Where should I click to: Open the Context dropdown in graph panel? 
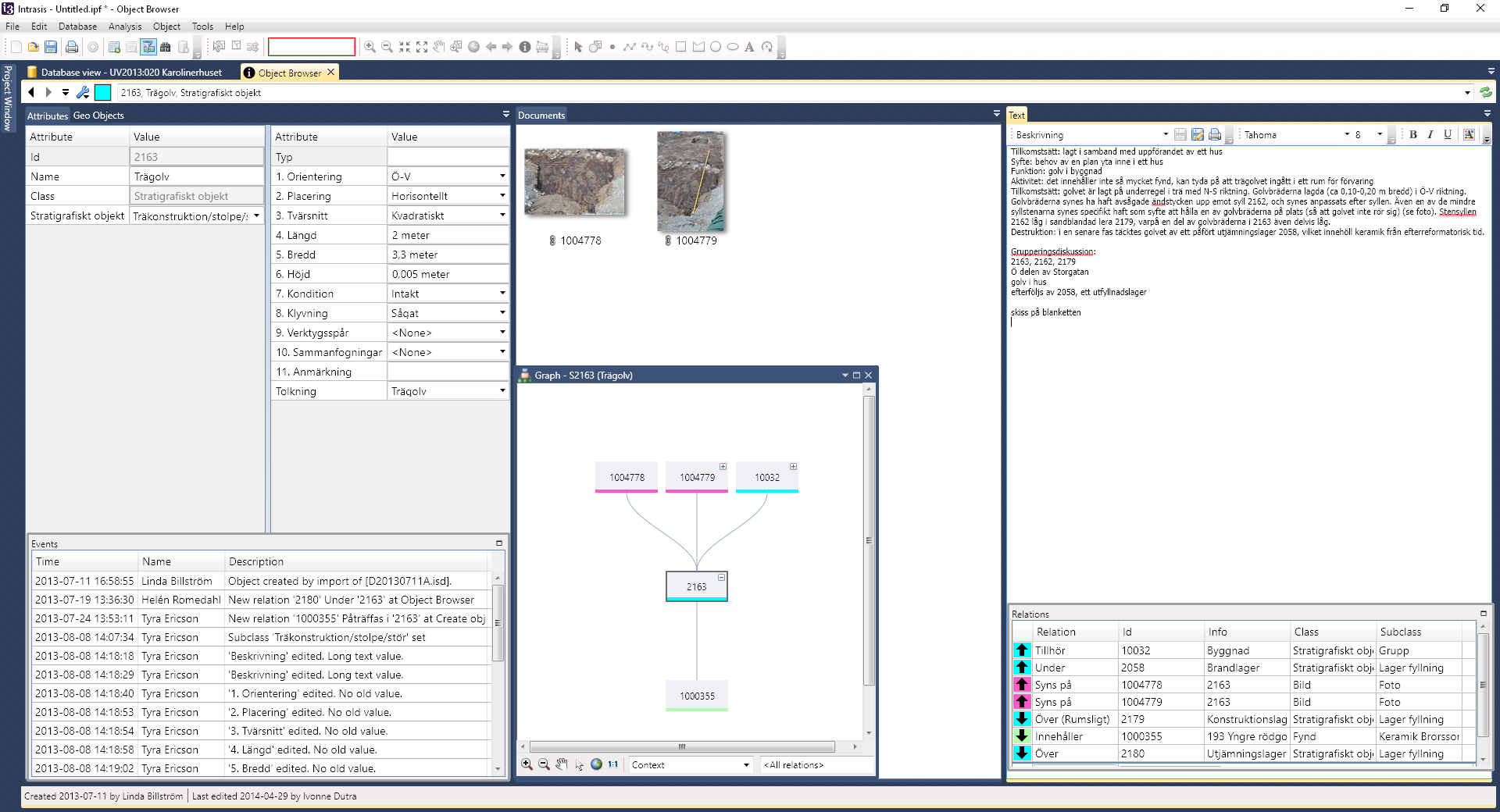coord(746,765)
